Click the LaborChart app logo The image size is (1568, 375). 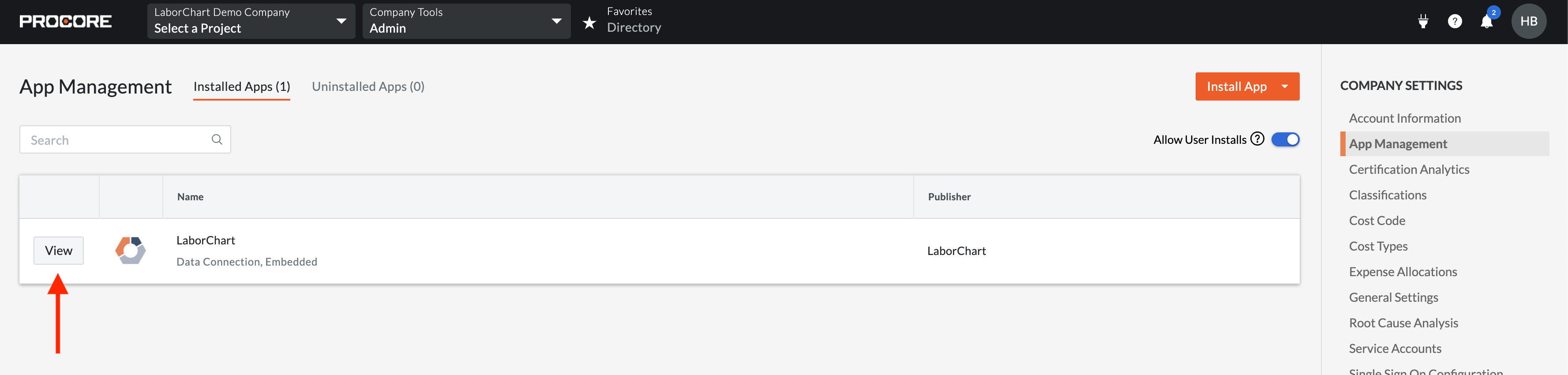tap(130, 250)
